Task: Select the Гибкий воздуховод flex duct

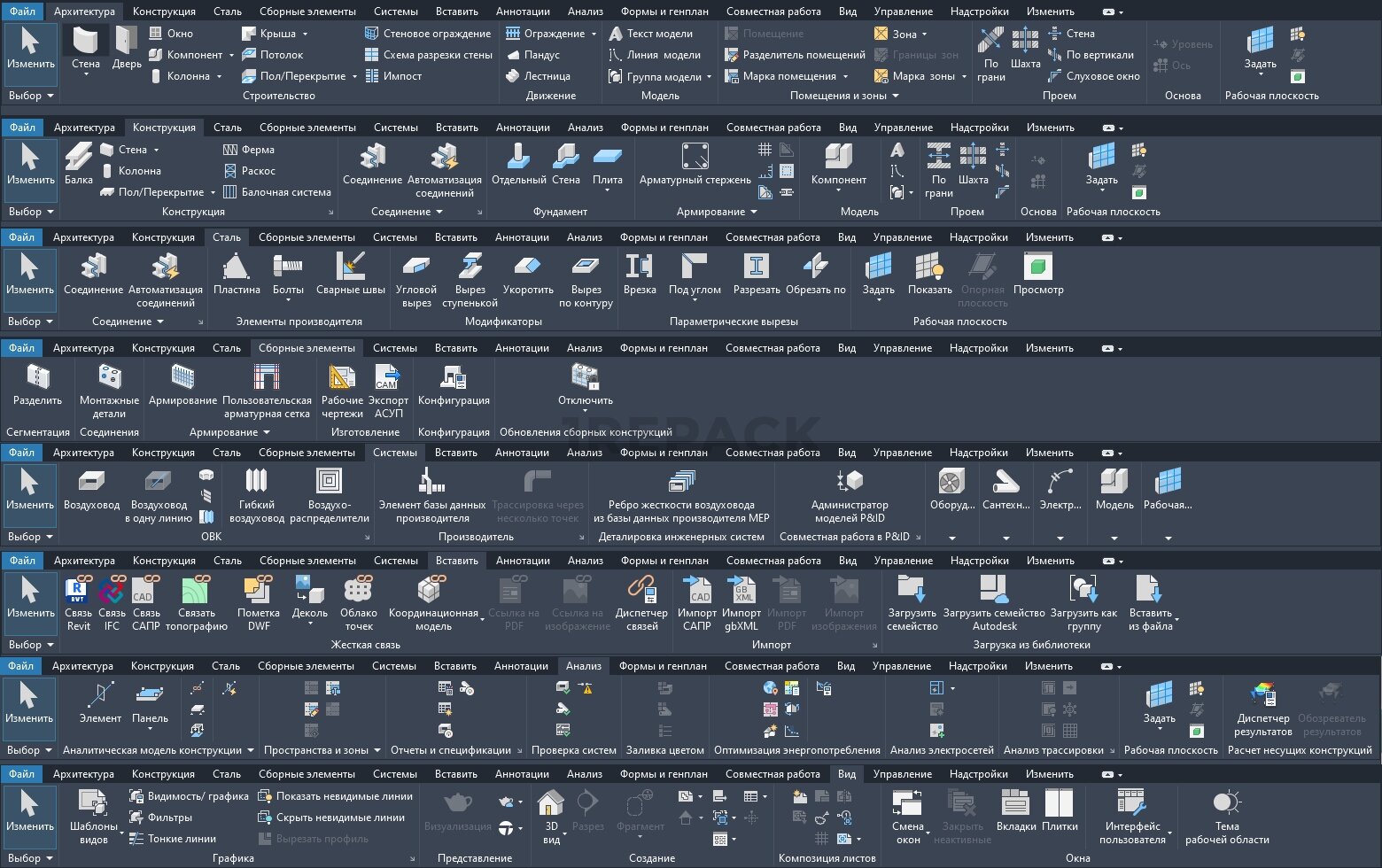Action: tap(257, 495)
